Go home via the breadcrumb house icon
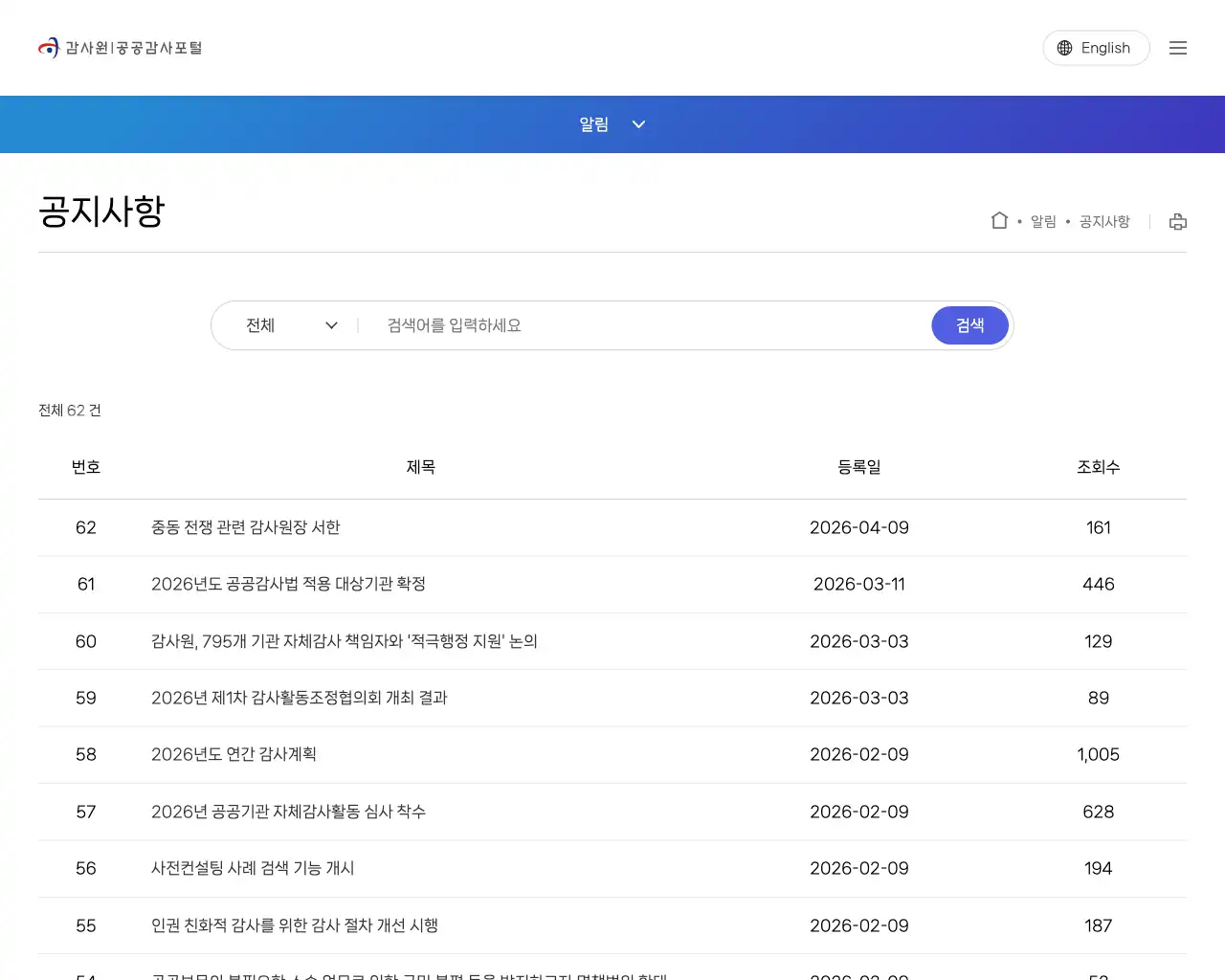Screen dimensions: 1225x980 999,221
